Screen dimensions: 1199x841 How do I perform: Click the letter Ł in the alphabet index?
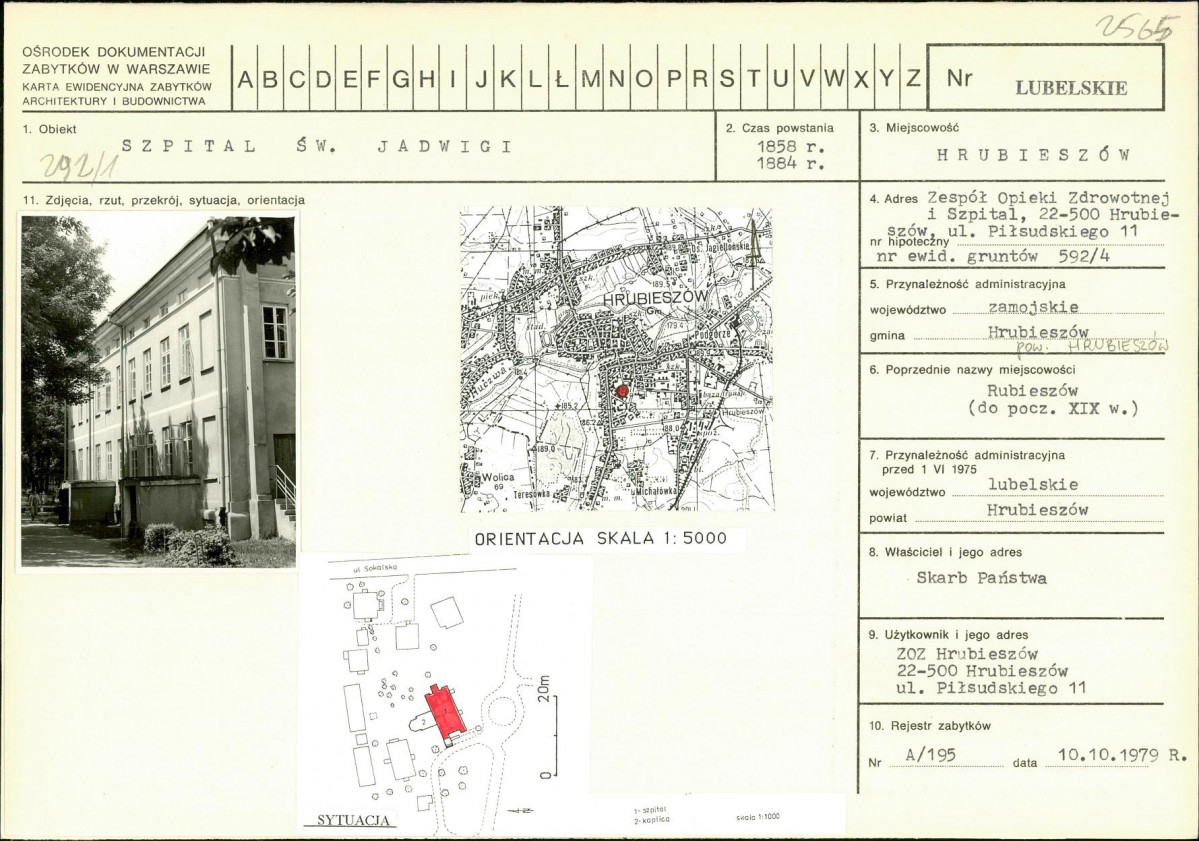(x=561, y=78)
